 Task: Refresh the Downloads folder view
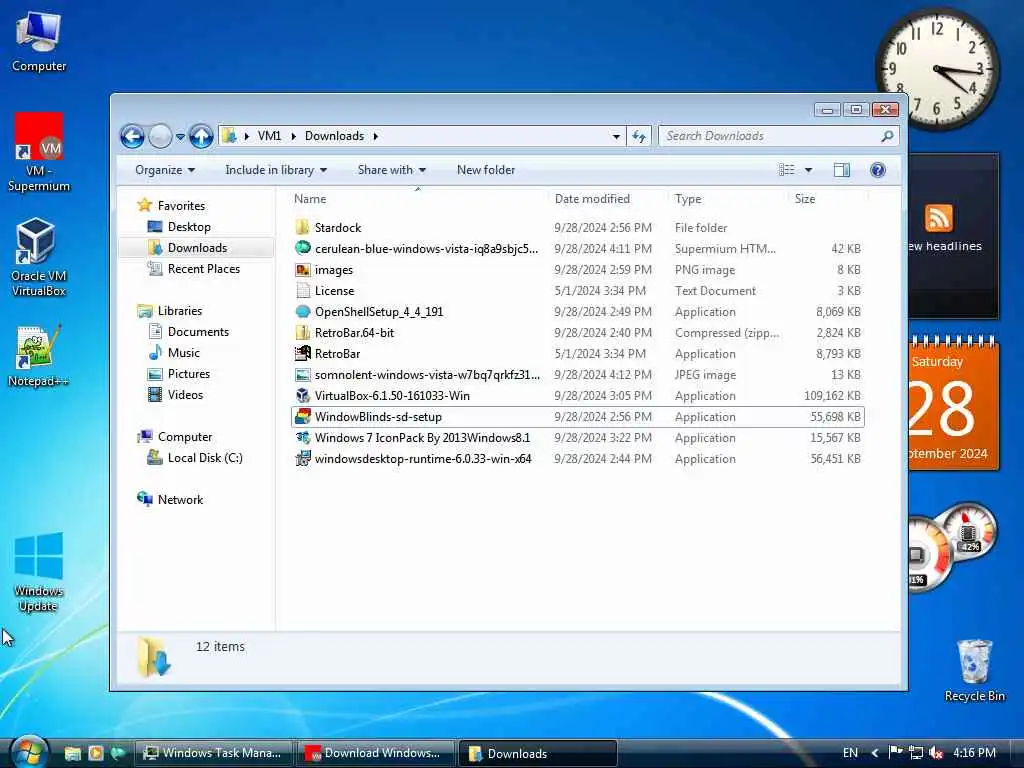tap(639, 136)
